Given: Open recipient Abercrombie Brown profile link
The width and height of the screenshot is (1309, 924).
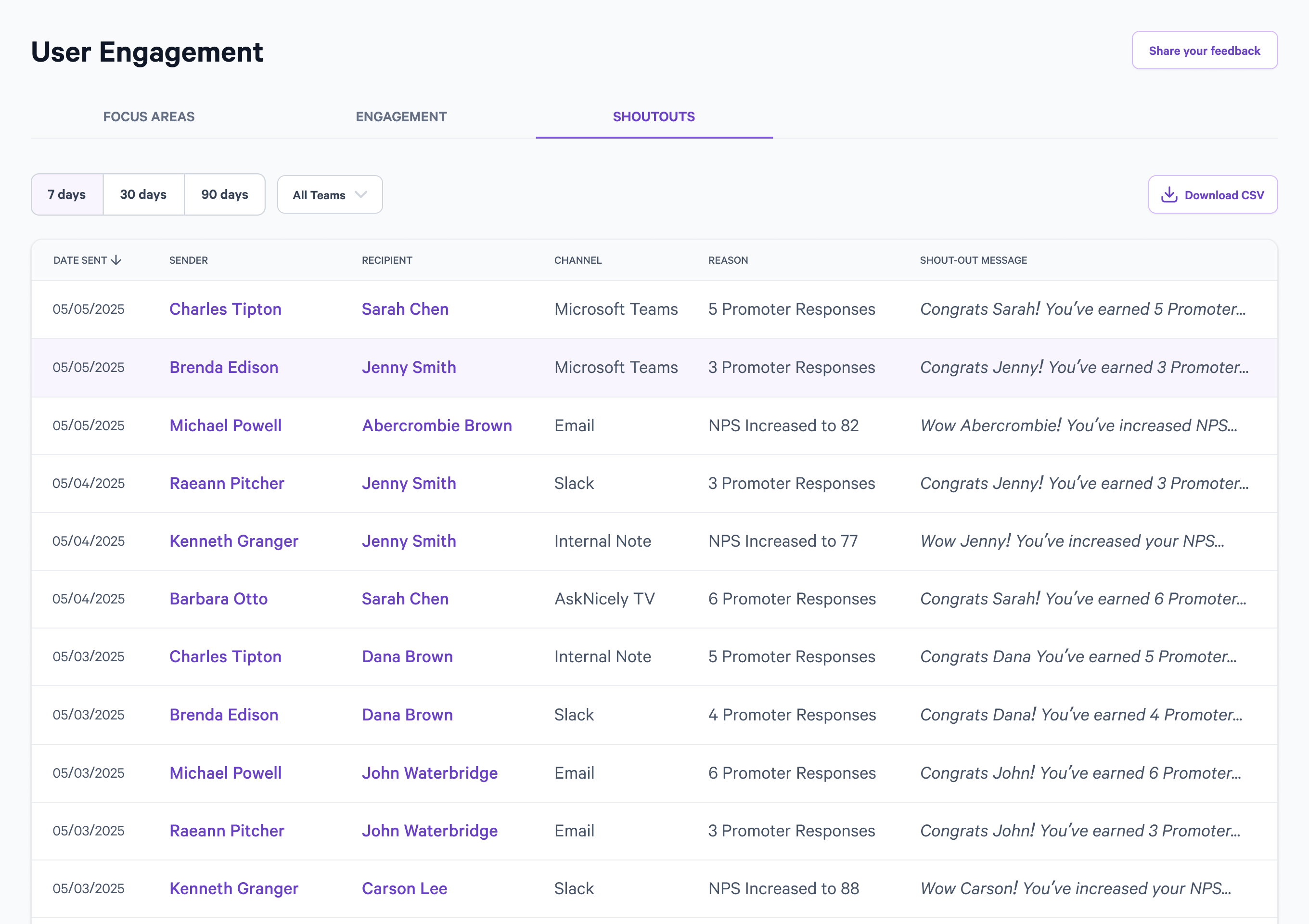Looking at the screenshot, I should click(436, 425).
